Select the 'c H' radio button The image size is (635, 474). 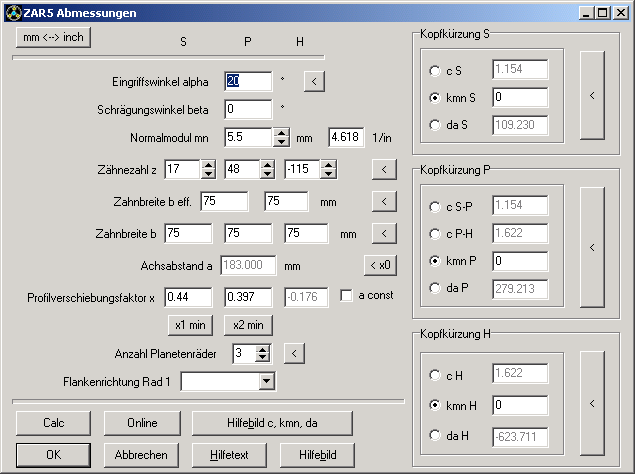click(x=434, y=375)
